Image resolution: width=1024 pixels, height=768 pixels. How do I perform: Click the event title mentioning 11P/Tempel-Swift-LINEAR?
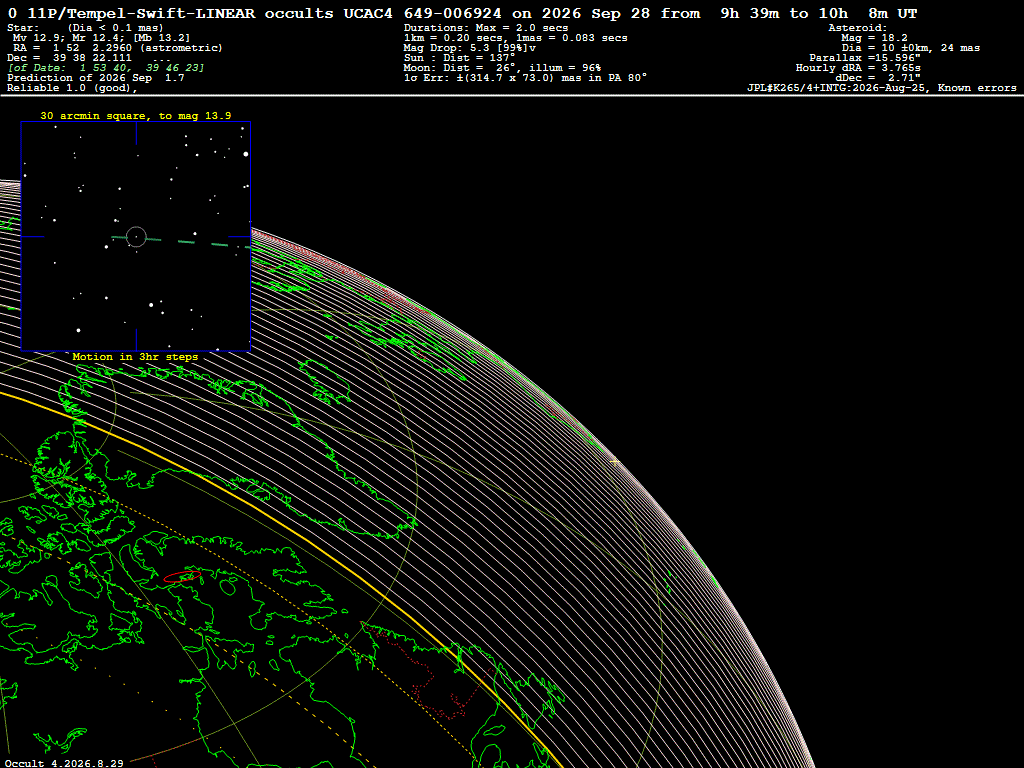462,13
